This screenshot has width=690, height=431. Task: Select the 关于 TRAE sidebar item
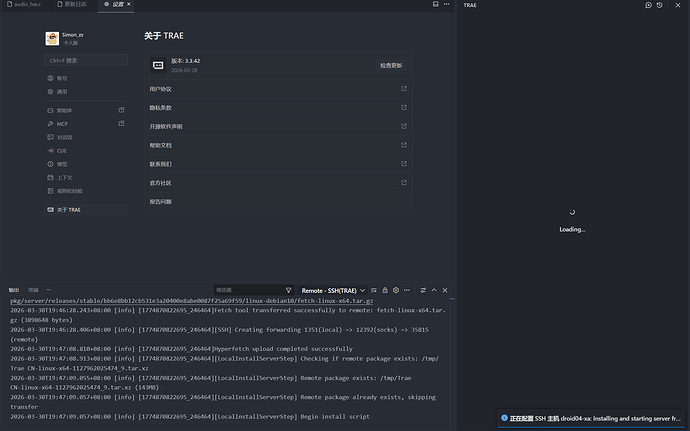click(x=86, y=210)
